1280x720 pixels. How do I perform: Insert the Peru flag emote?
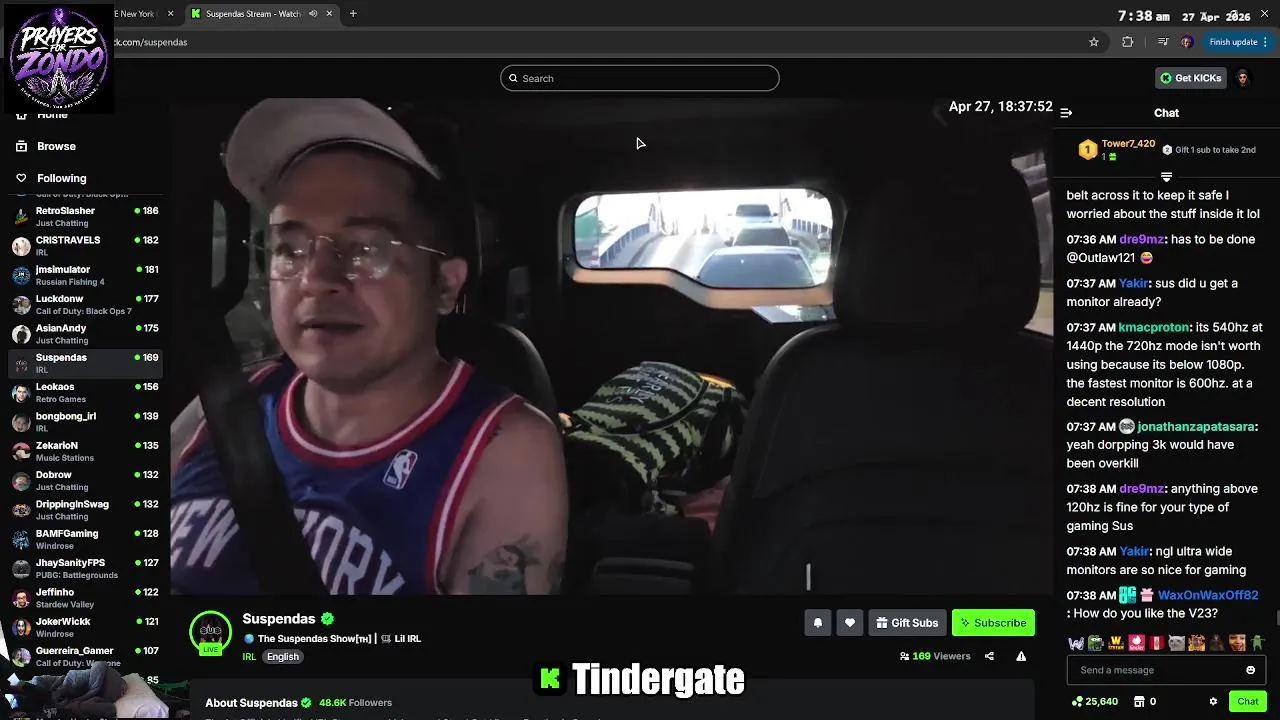point(1156,643)
